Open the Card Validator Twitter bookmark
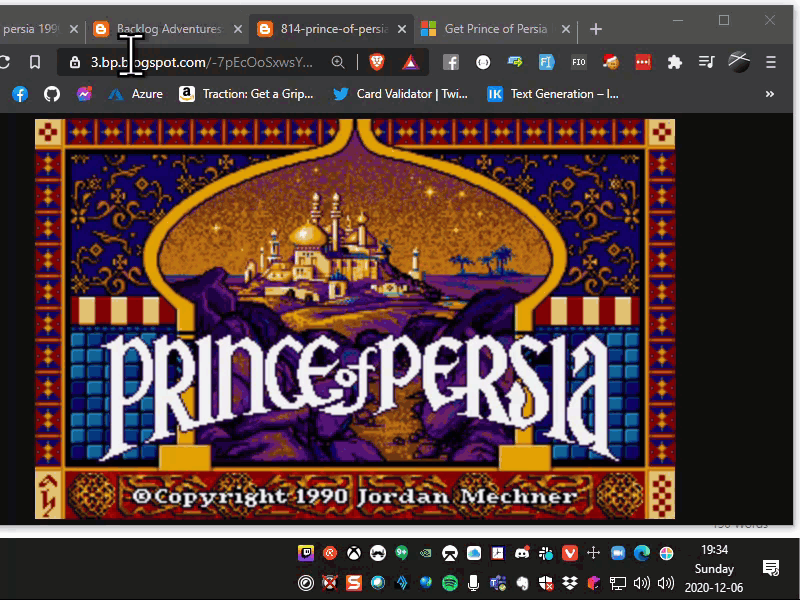 pyautogui.click(x=400, y=94)
